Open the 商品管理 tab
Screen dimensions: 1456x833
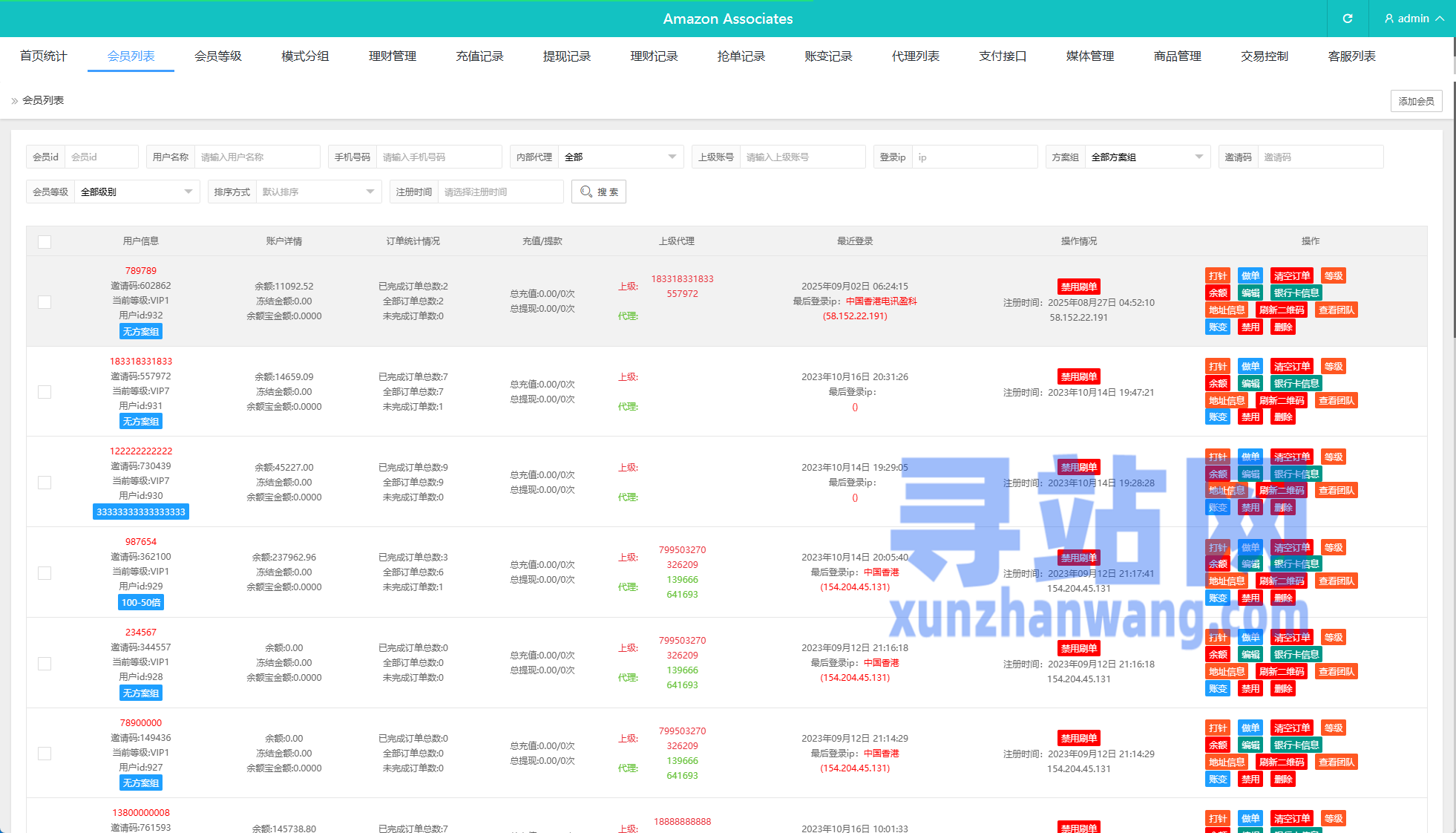click(1178, 56)
